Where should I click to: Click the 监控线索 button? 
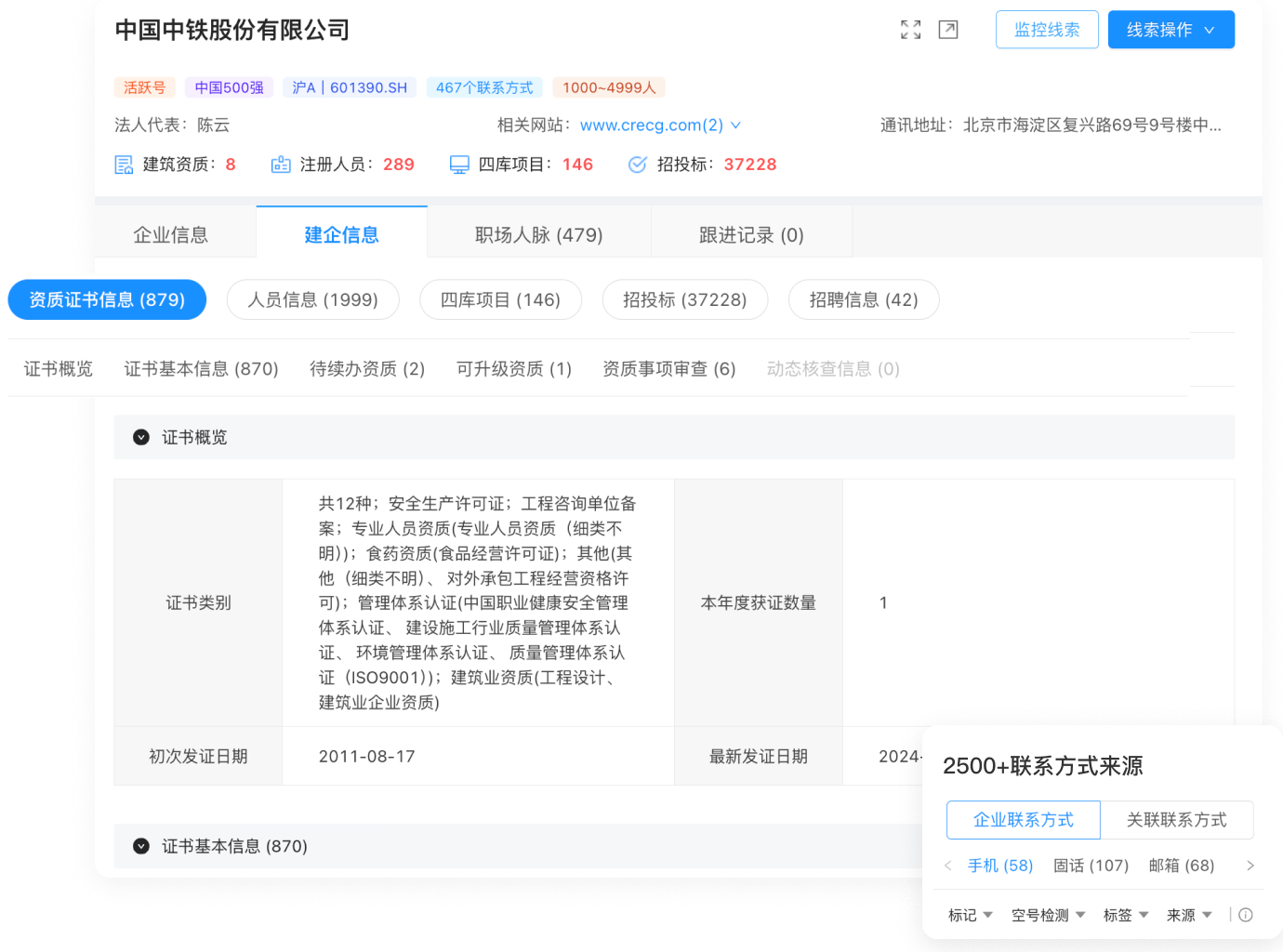(x=1047, y=30)
